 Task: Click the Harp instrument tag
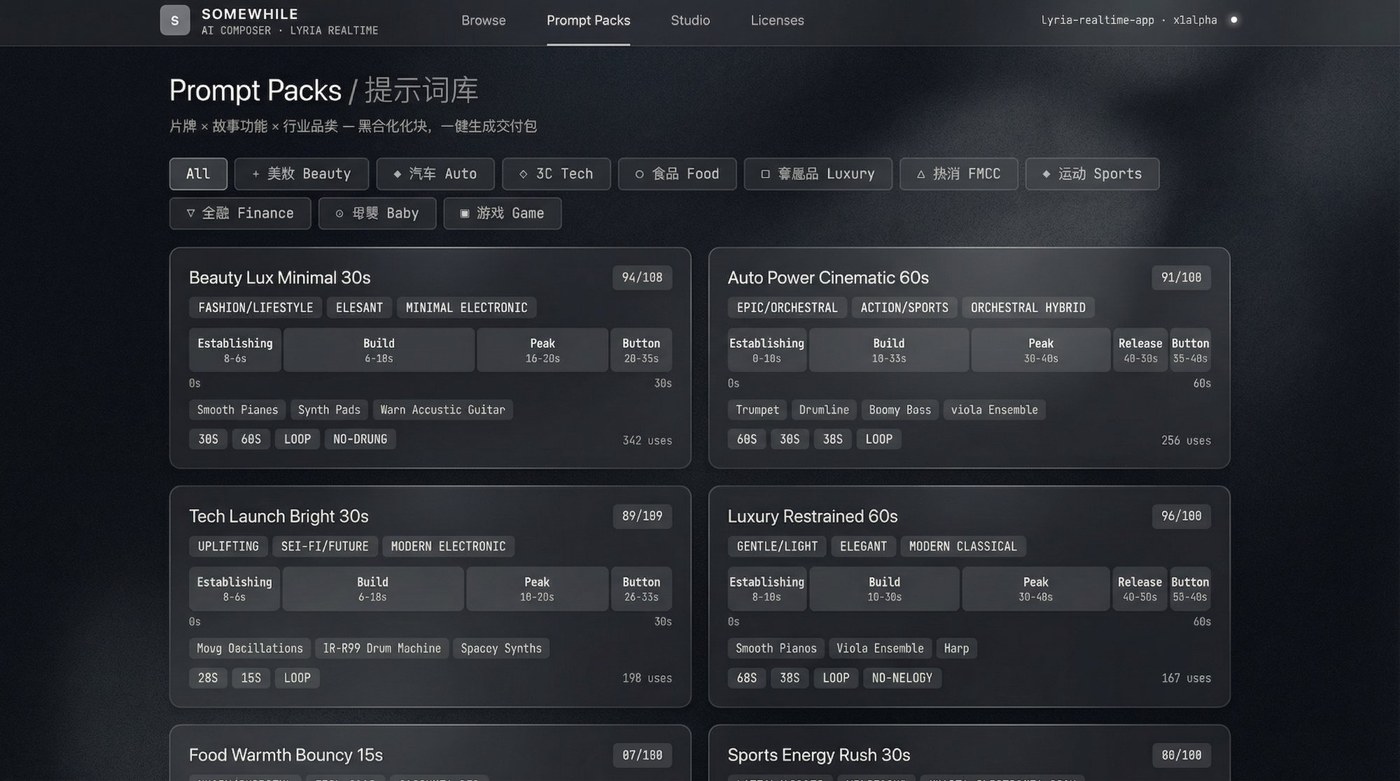click(956, 648)
